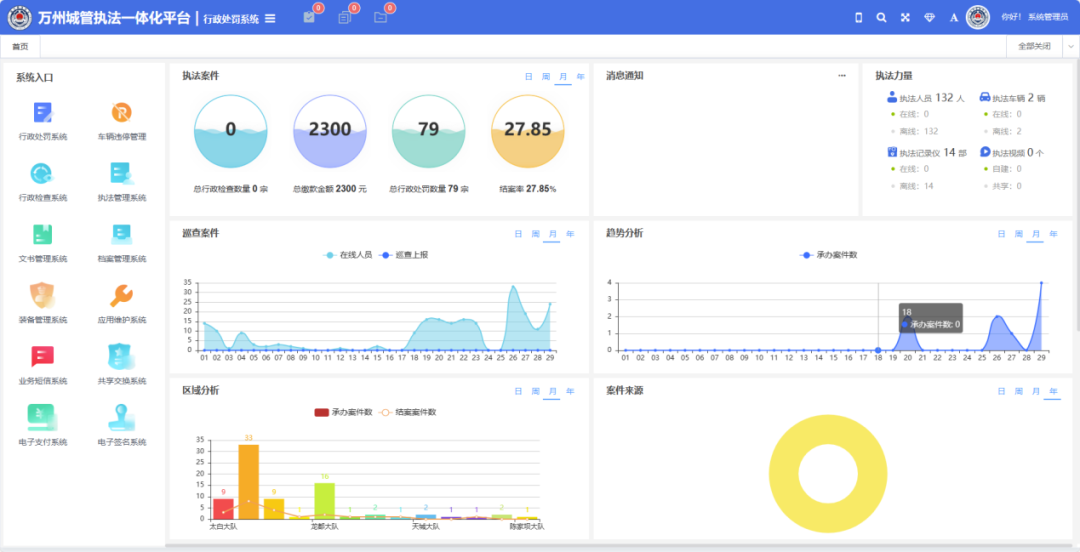
Task: Open the 档案管理系统 icon
Action: click(x=121, y=235)
